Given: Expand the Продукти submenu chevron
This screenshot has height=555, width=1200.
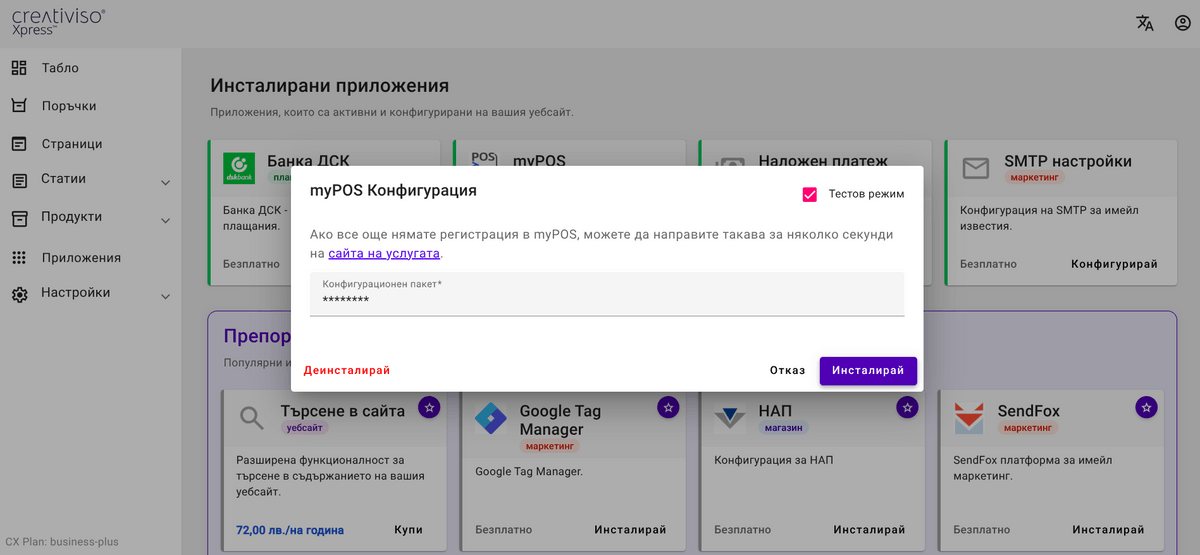Looking at the screenshot, I should pyautogui.click(x=165, y=221).
